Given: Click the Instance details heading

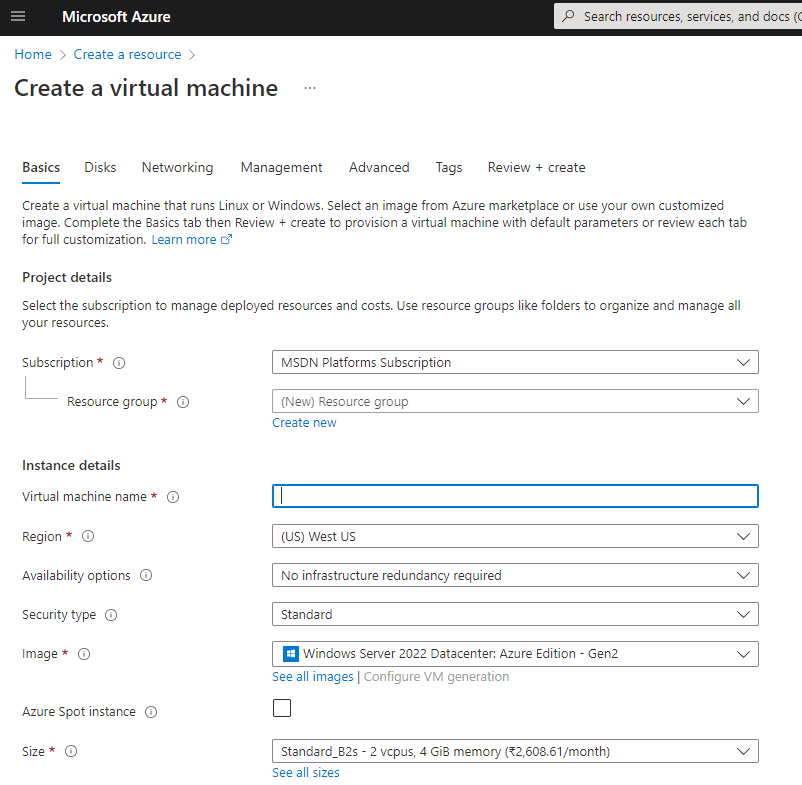Looking at the screenshot, I should pyautogui.click(x=71, y=465).
